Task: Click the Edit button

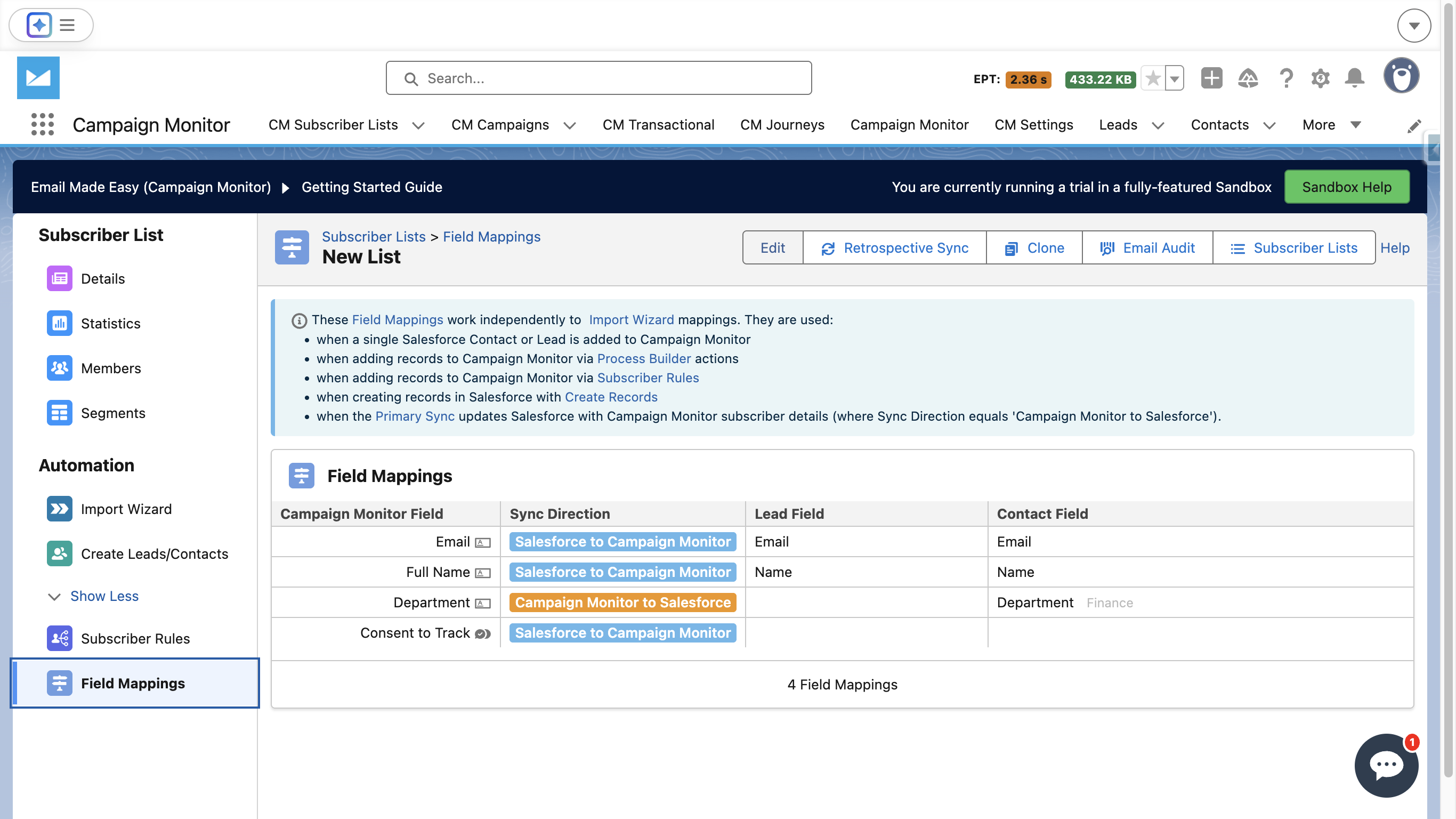Action: (x=772, y=247)
